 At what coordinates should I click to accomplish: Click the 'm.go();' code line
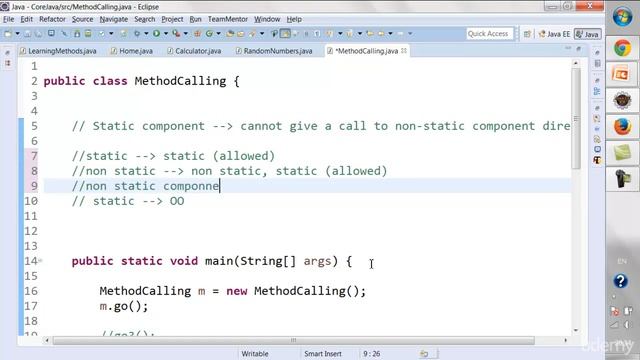coord(124,306)
